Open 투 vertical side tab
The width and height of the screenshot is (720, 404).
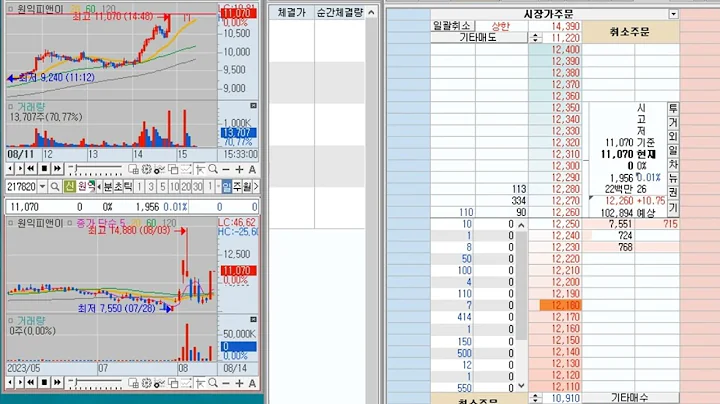coord(673,108)
